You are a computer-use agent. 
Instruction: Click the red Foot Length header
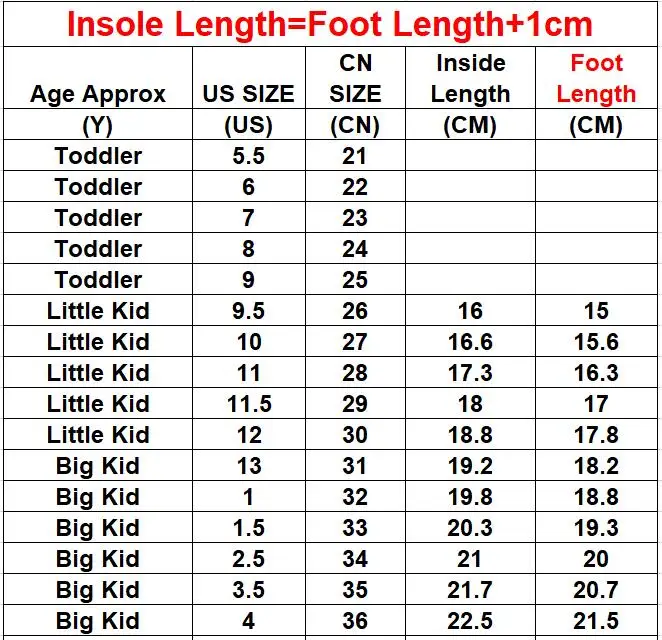596,78
